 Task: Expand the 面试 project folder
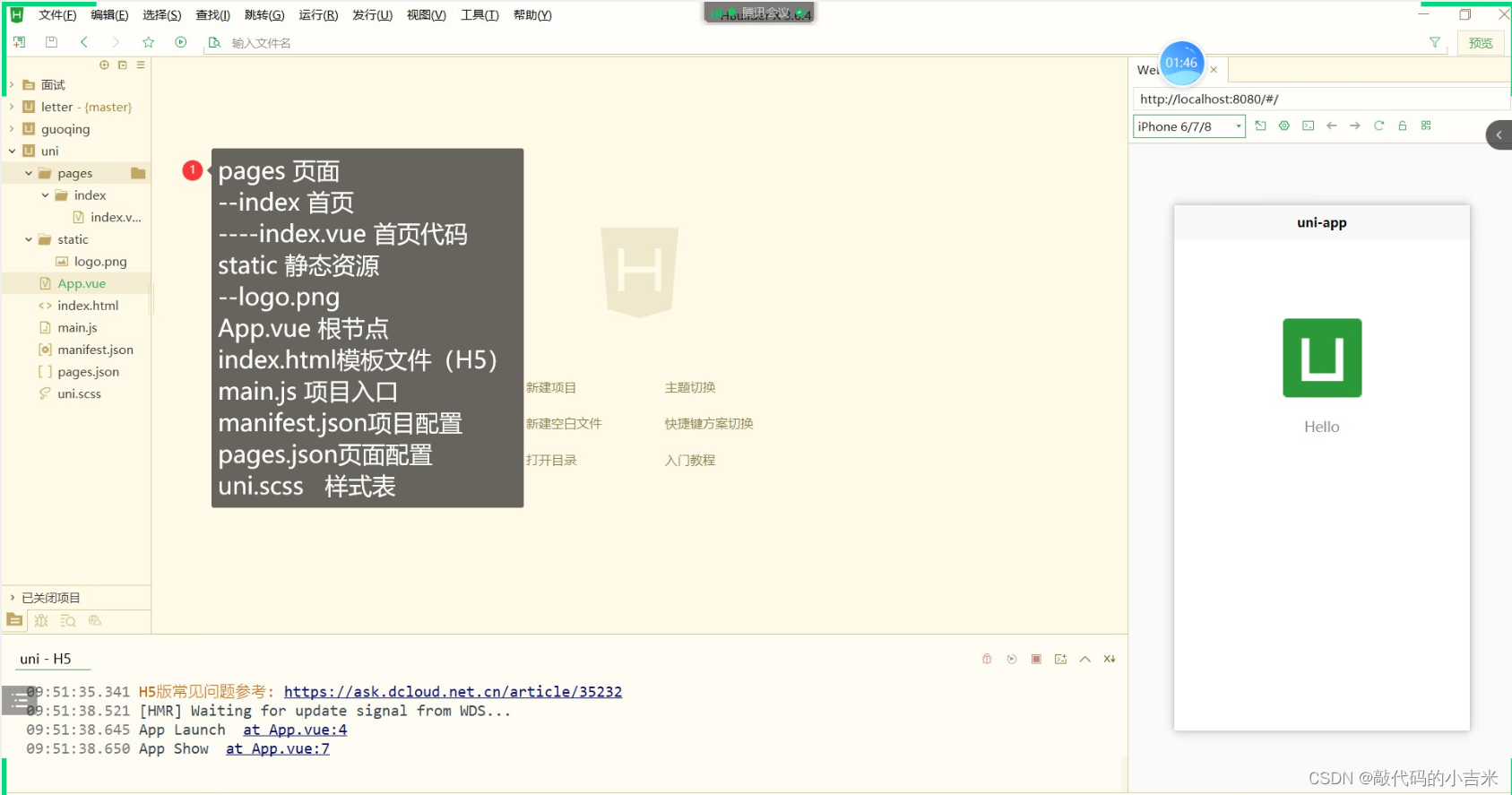(x=12, y=85)
